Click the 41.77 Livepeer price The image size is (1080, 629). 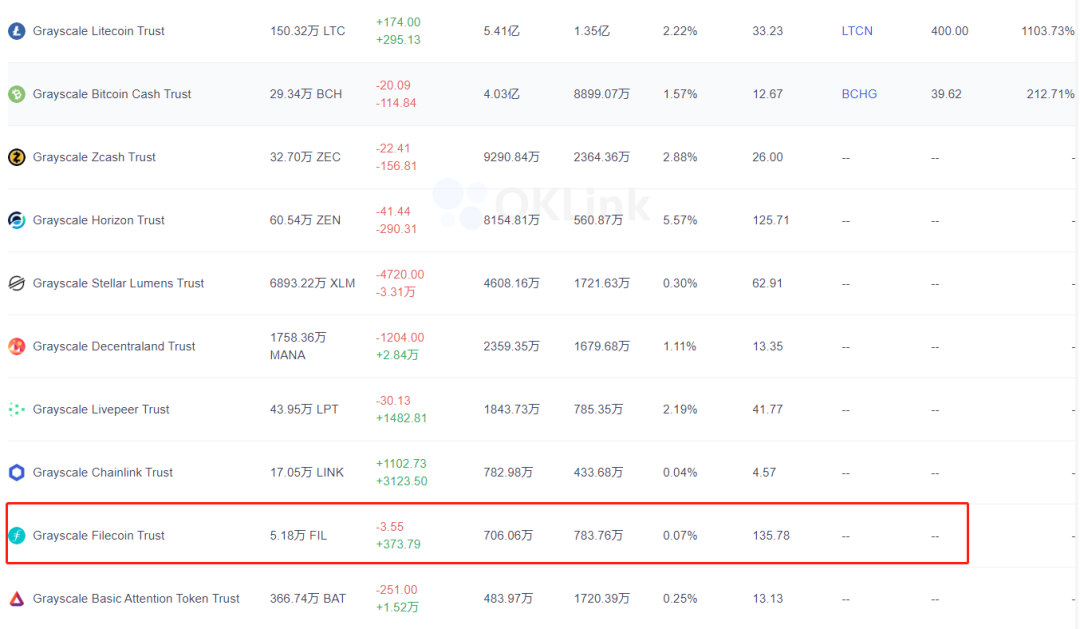point(767,409)
